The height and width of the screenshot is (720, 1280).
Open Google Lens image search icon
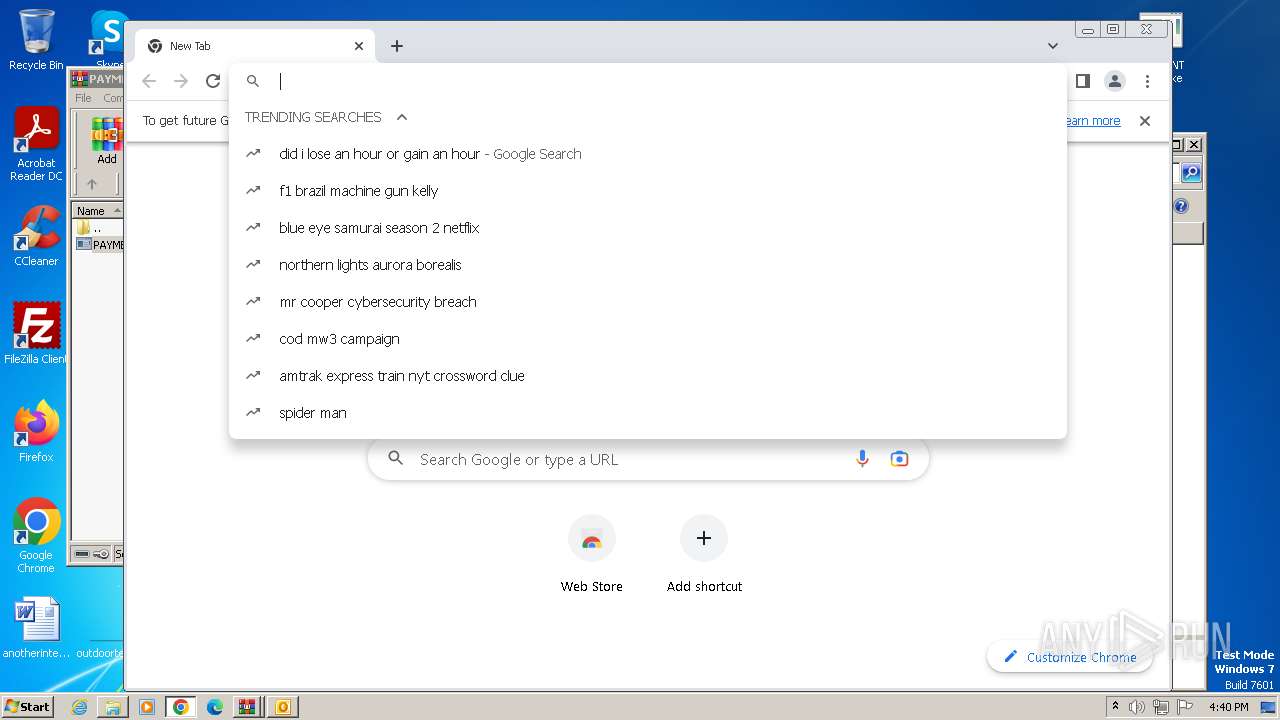coord(899,459)
